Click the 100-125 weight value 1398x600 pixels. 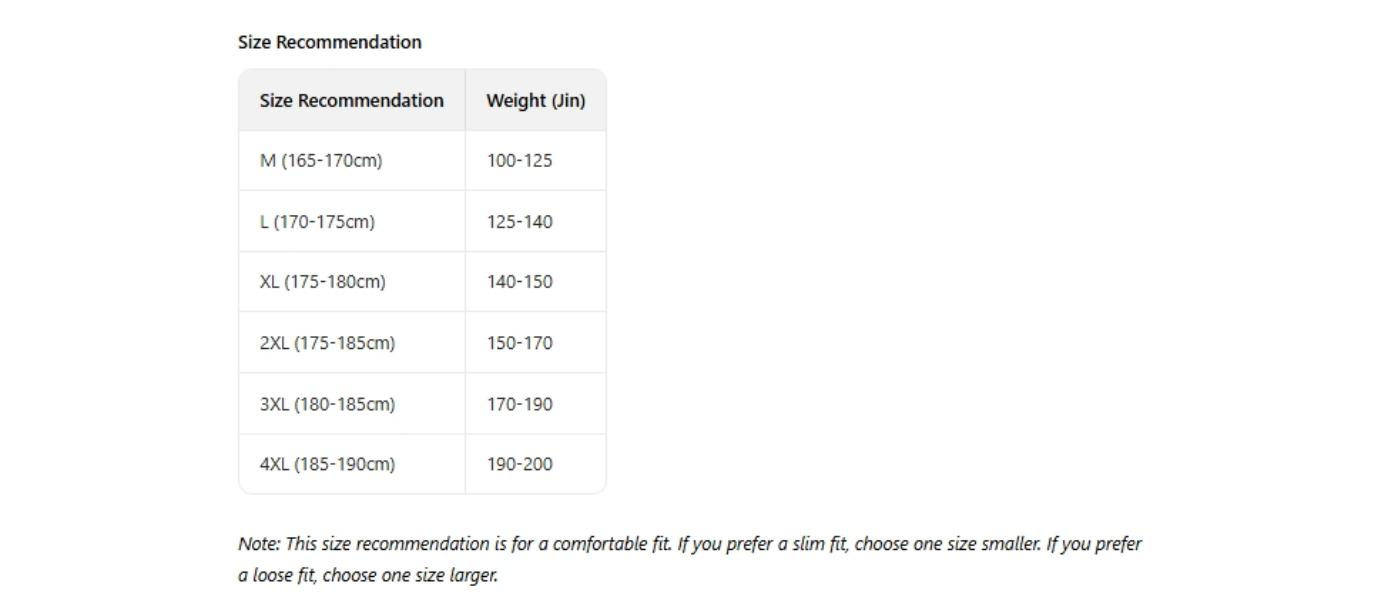coord(519,160)
